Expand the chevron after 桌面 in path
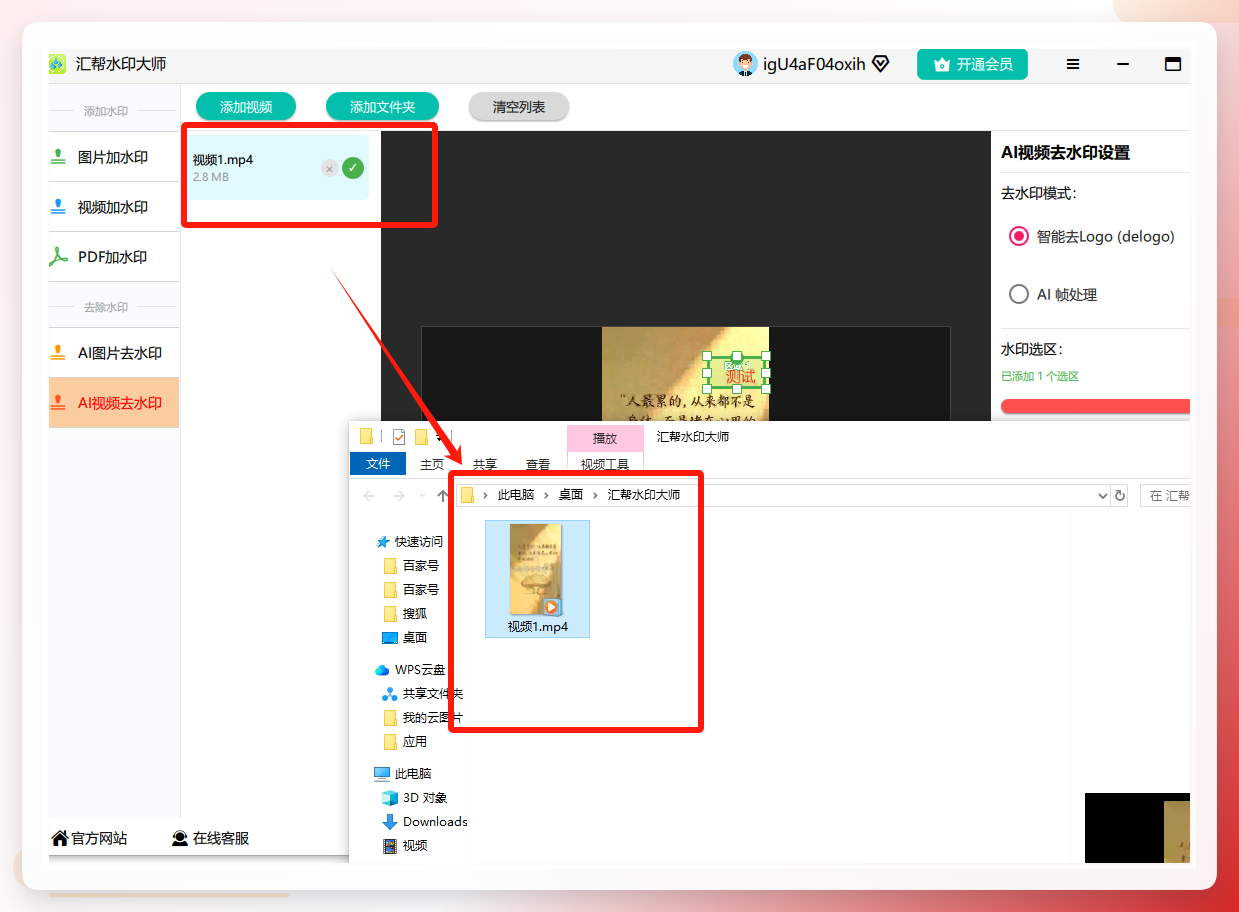The width and height of the screenshot is (1239, 912). (595, 495)
